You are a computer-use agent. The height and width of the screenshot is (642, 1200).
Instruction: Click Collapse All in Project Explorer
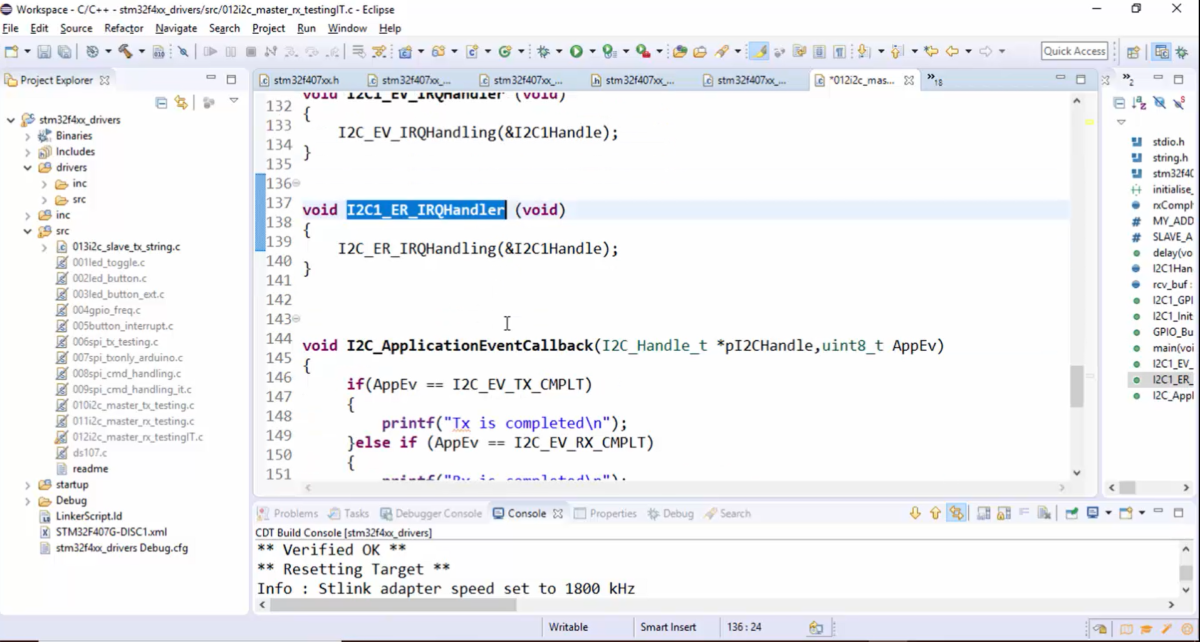click(161, 102)
